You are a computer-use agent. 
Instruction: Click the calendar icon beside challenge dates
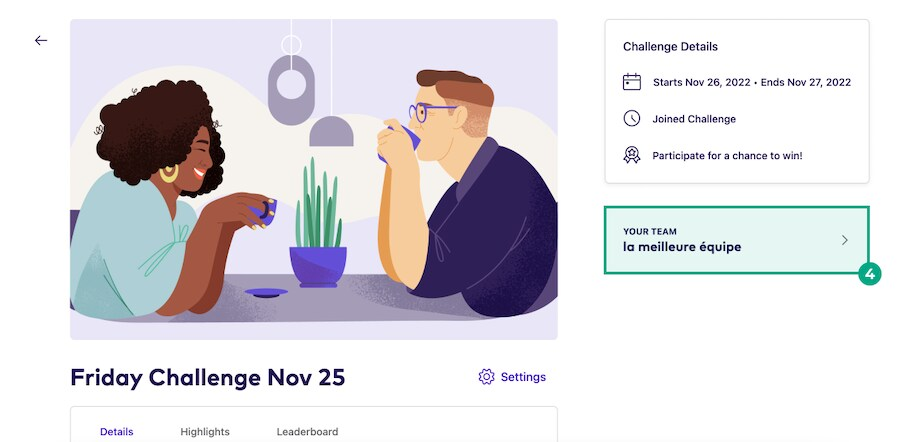click(x=632, y=82)
